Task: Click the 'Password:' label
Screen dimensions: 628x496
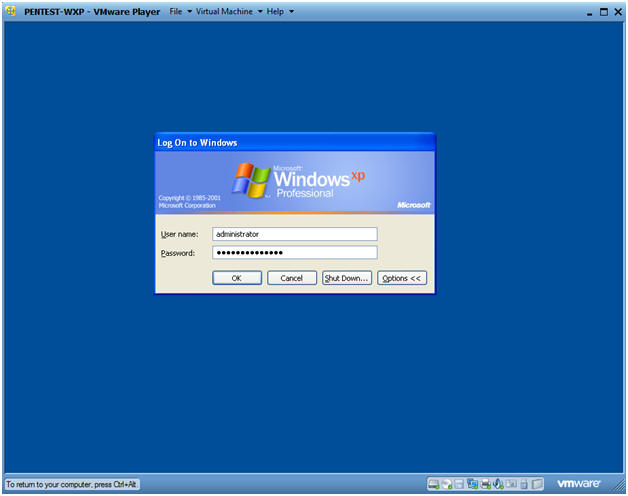Action: click(x=177, y=253)
